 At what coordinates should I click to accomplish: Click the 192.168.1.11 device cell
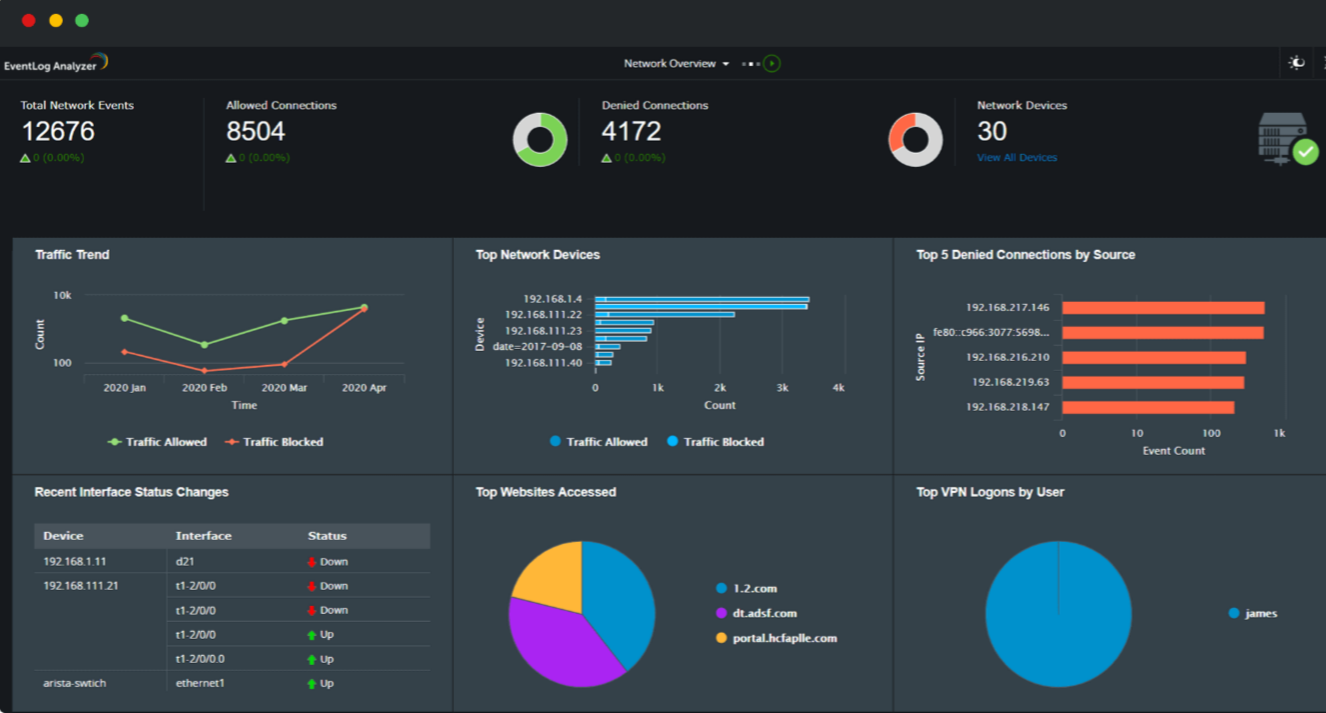(74, 562)
